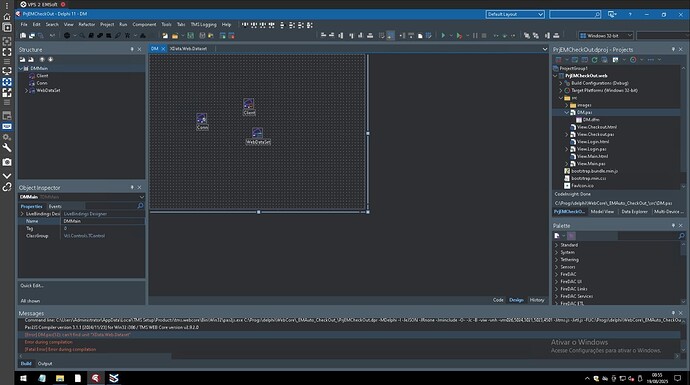This screenshot has height=385, width=690.
Task: Click the desktop layout icon in title bar
Action: (612, 15)
